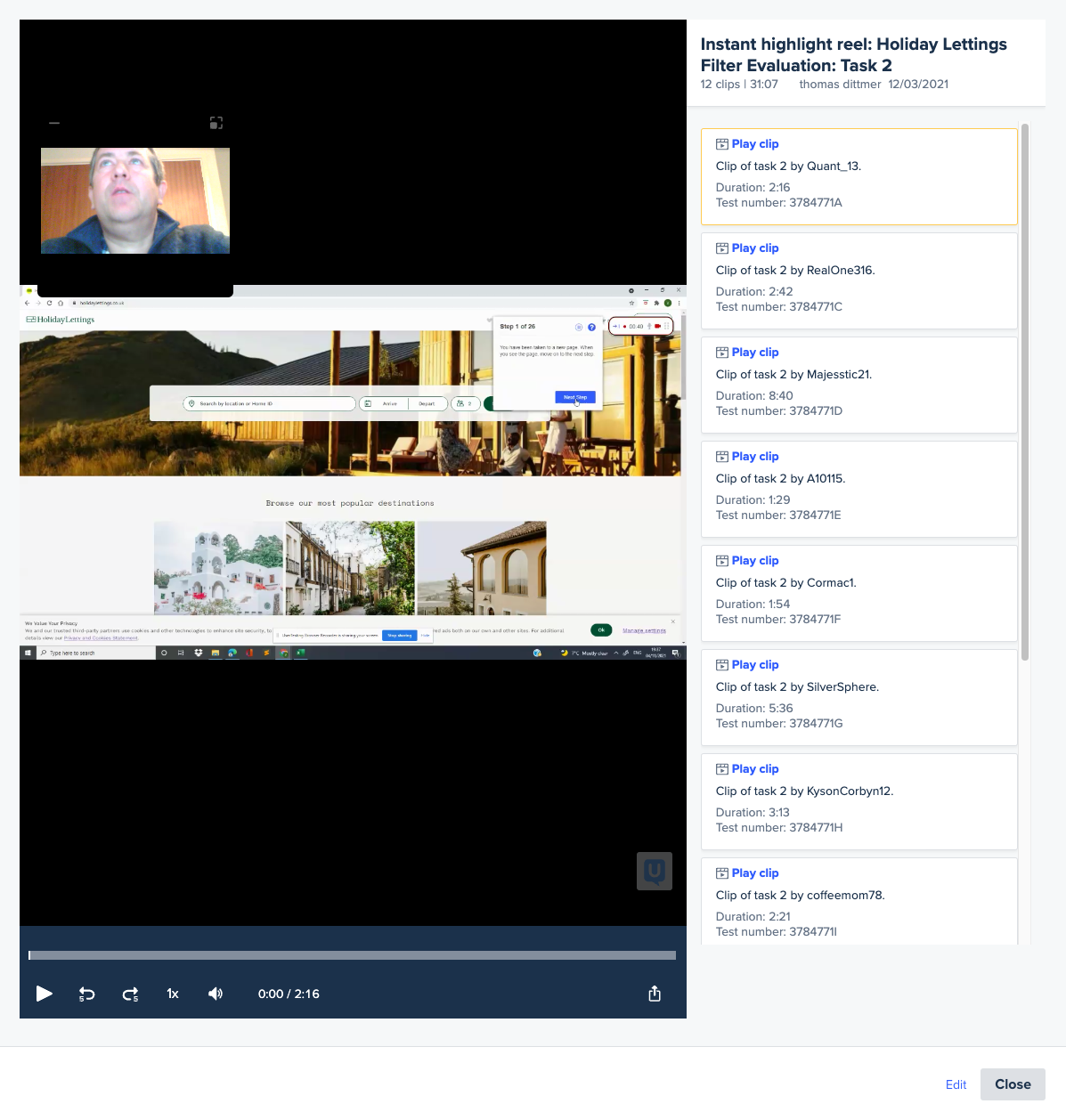Mute the video volume
Screen dimensions: 1066x1120
(216, 994)
